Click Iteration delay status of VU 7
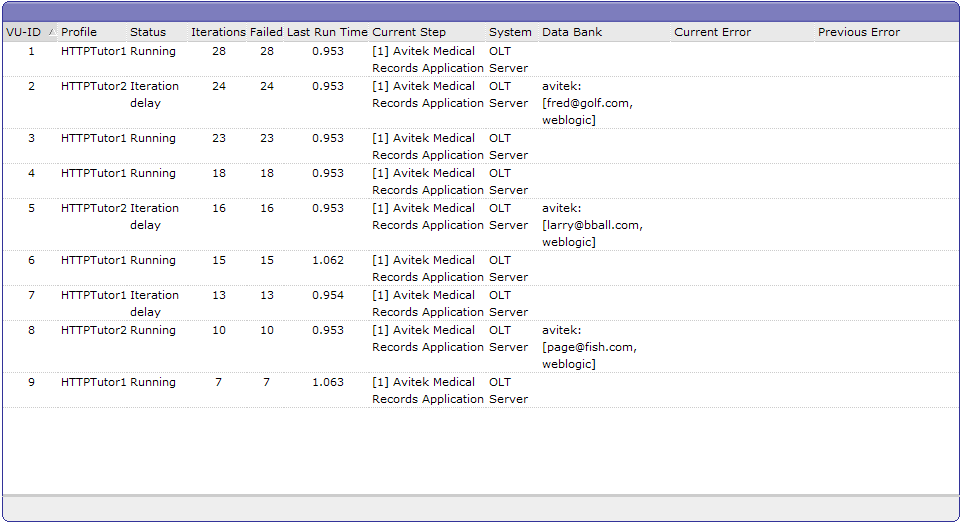This screenshot has width=961, height=522. (x=154, y=304)
